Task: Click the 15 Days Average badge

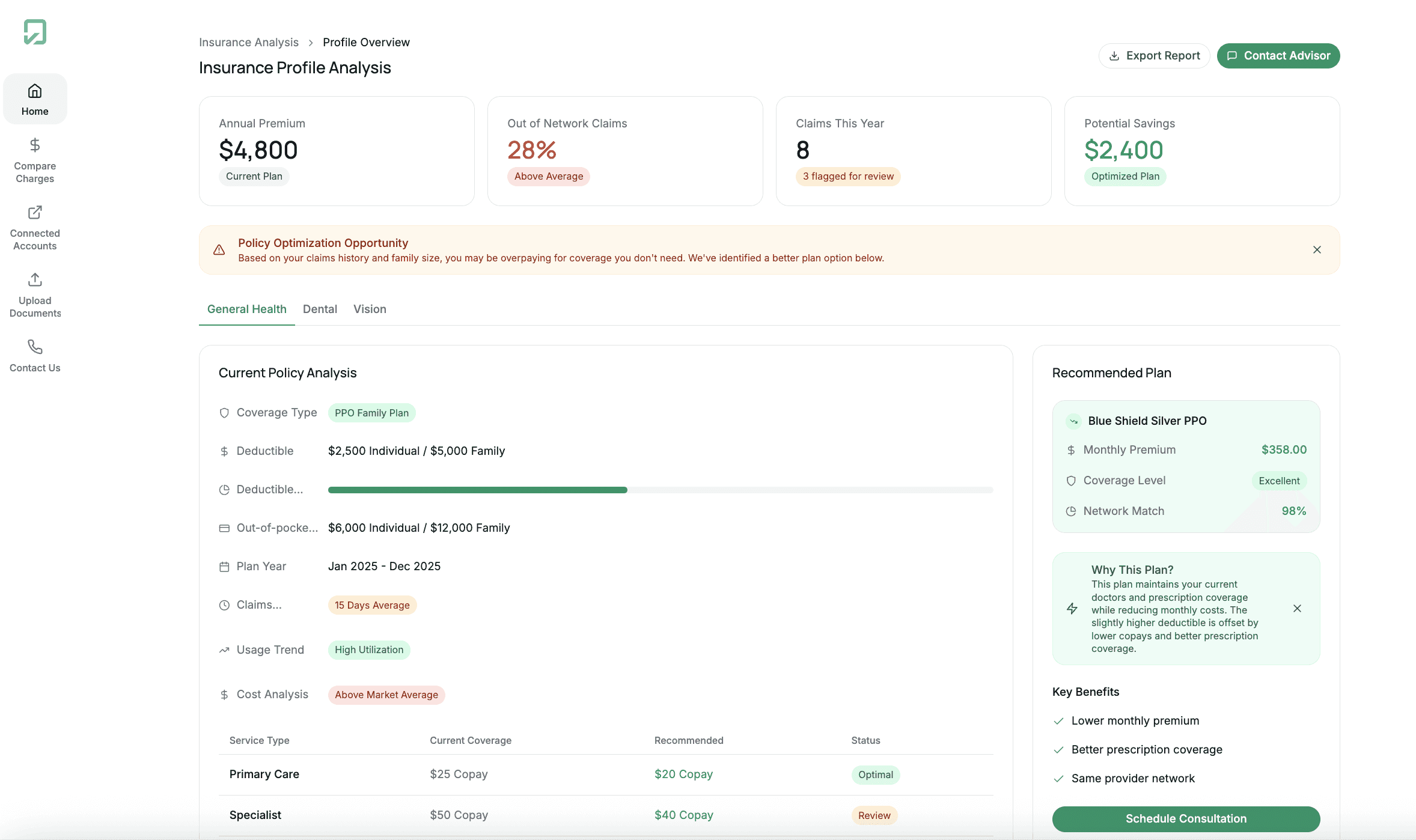Action: (372, 606)
